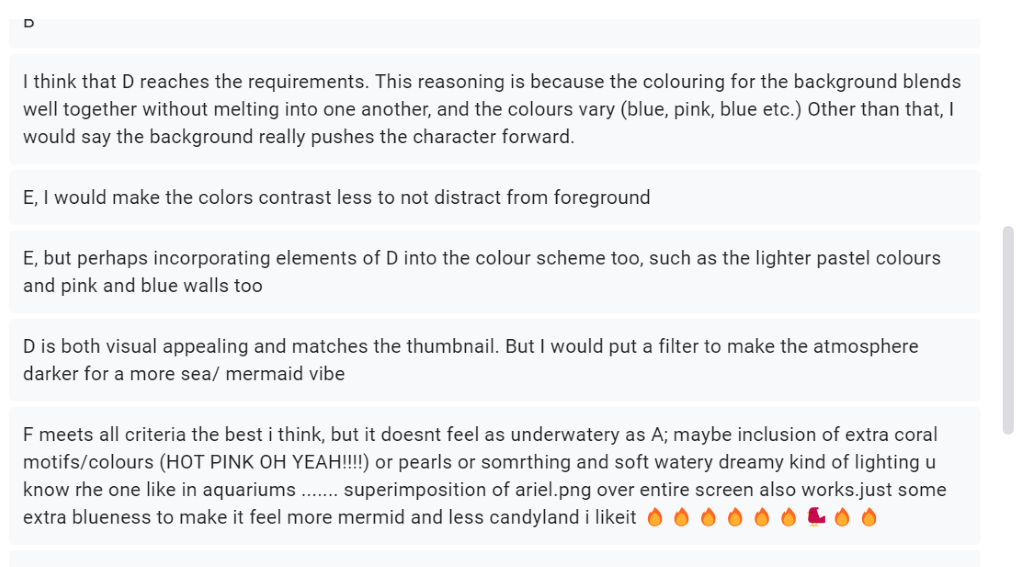Click the fire emoji just right of the bird
The width and height of the screenshot is (1024, 567).
point(842,517)
